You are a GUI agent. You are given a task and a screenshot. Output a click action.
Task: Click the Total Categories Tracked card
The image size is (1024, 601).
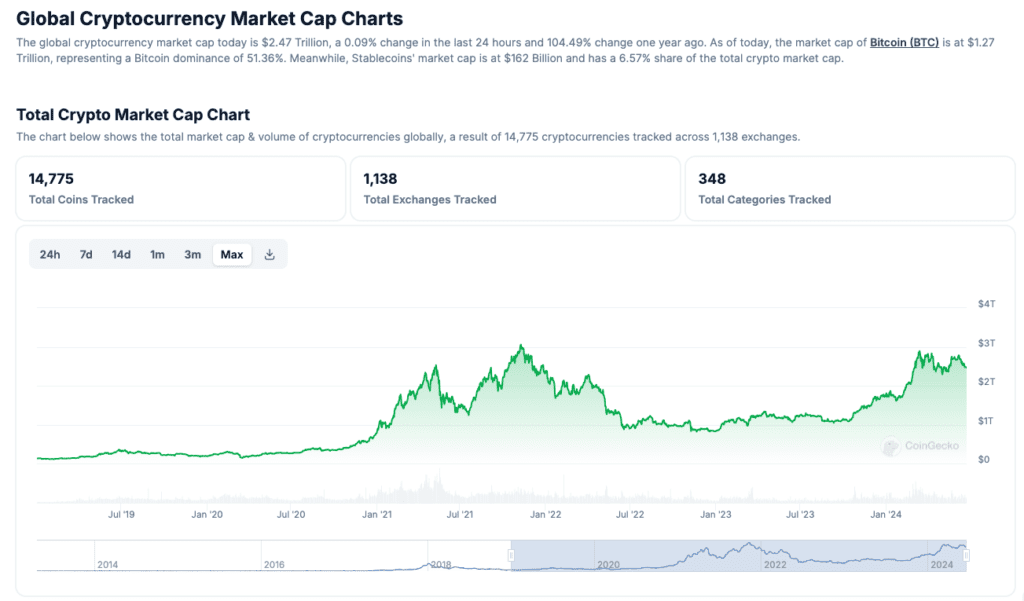point(849,188)
